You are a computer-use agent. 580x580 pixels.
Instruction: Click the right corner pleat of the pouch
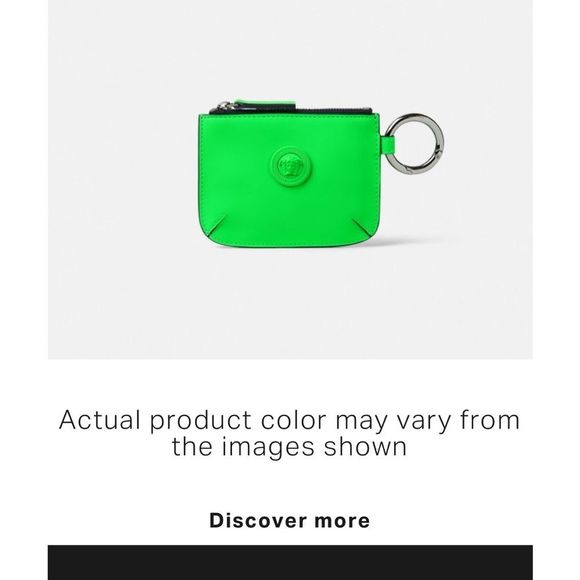click(x=363, y=227)
